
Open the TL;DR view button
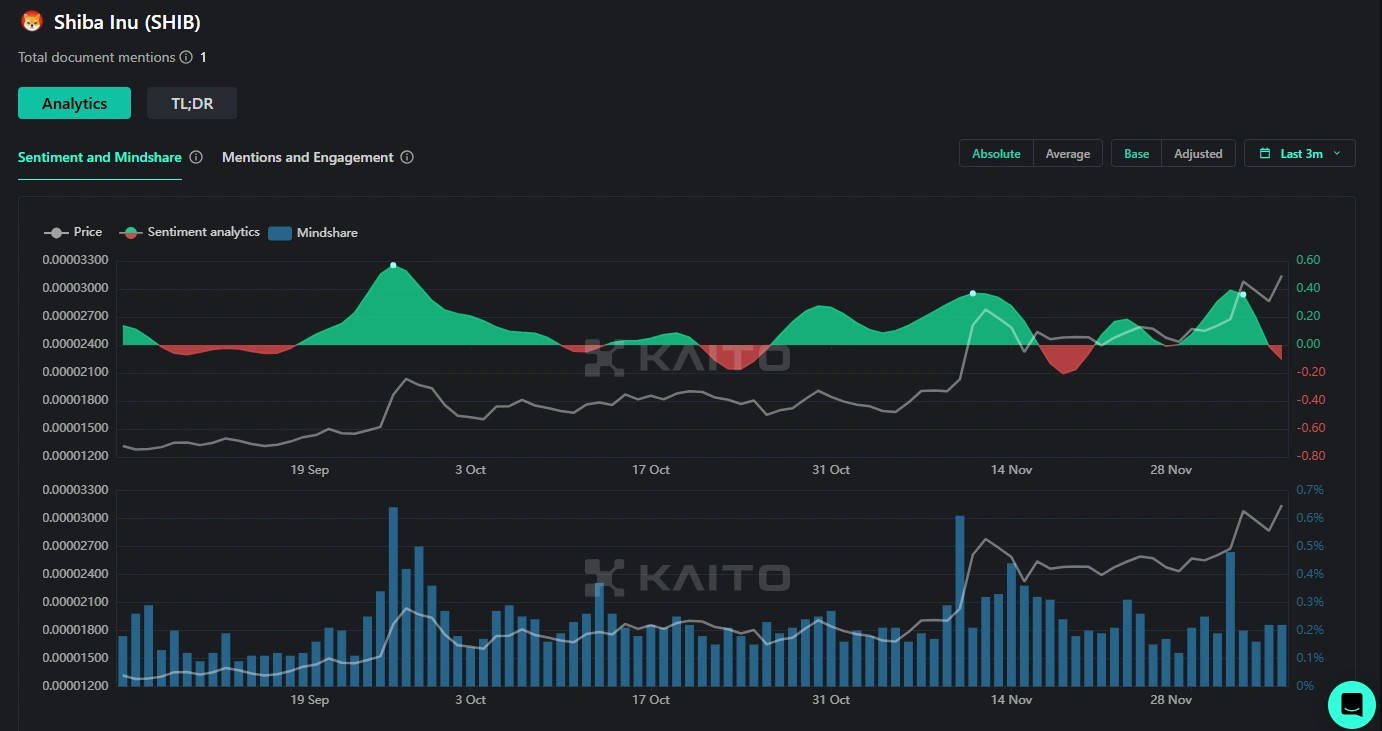(192, 103)
